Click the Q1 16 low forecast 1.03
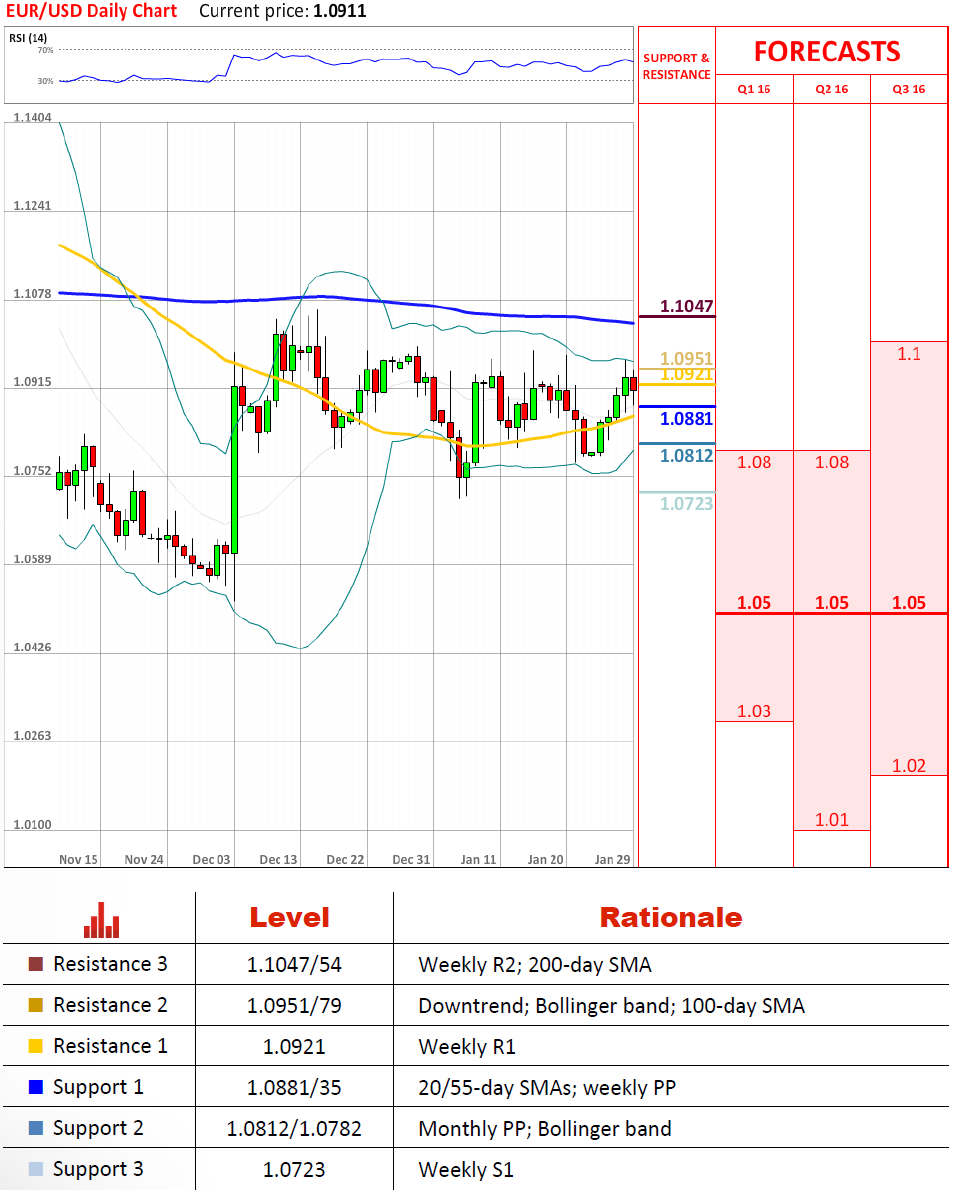The height and width of the screenshot is (1190, 955). pyautogui.click(x=754, y=711)
